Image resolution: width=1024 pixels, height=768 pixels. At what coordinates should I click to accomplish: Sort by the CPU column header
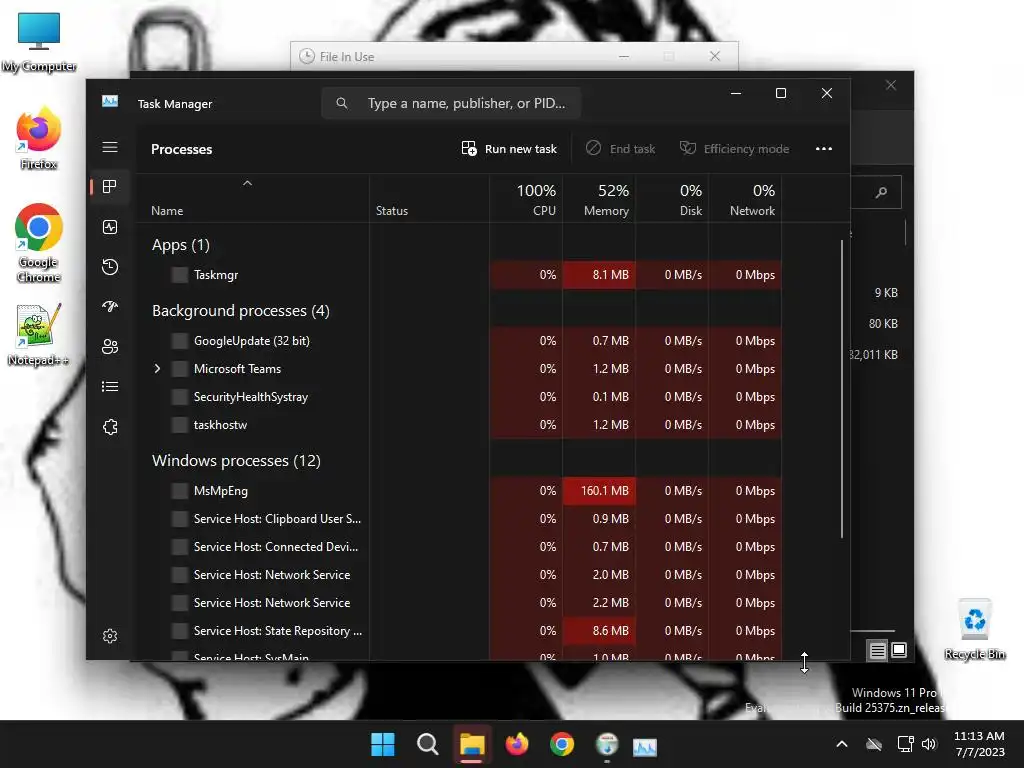click(526, 199)
